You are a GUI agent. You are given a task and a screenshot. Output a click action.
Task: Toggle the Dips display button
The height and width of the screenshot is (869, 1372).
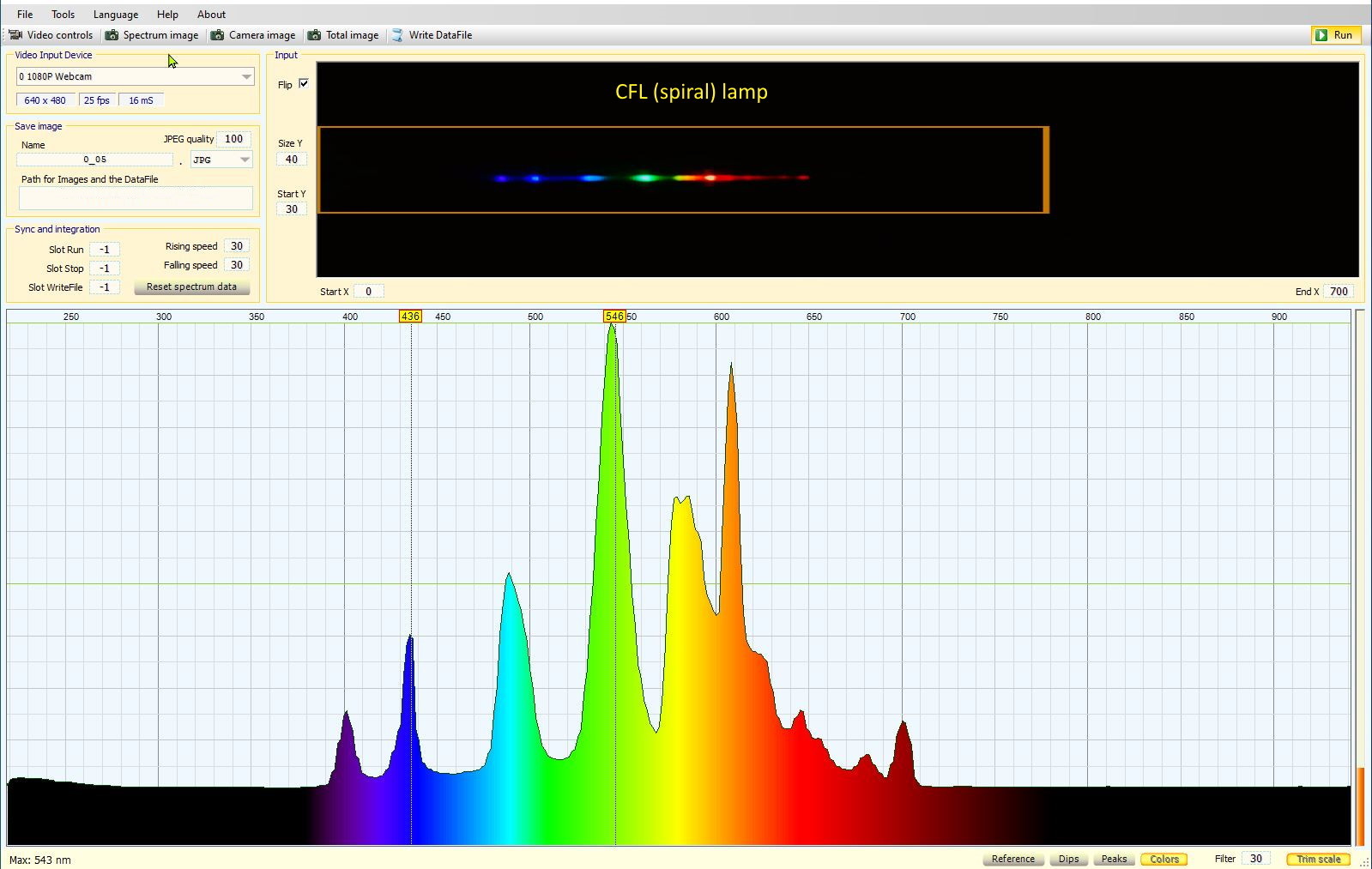(x=1068, y=859)
